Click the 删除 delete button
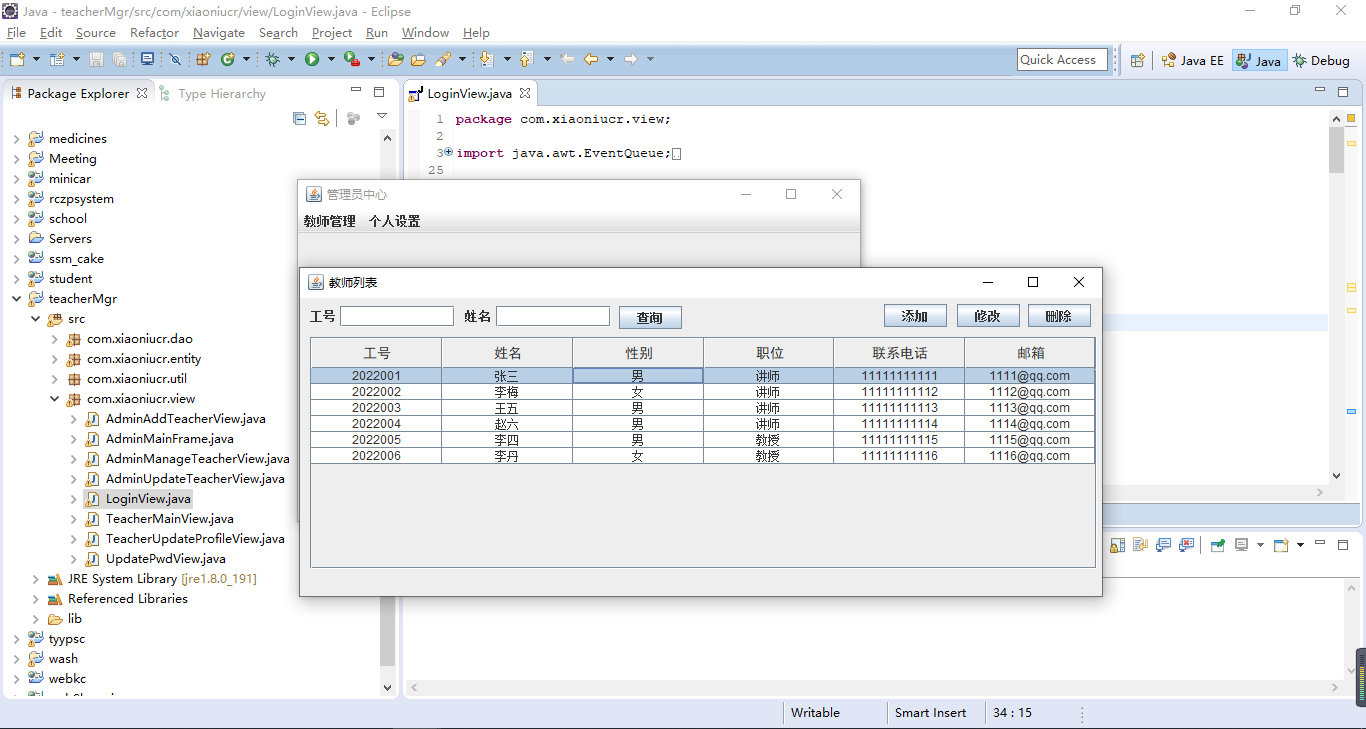Image resolution: width=1366 pixels, height=729 pixels. (1059, 316)
